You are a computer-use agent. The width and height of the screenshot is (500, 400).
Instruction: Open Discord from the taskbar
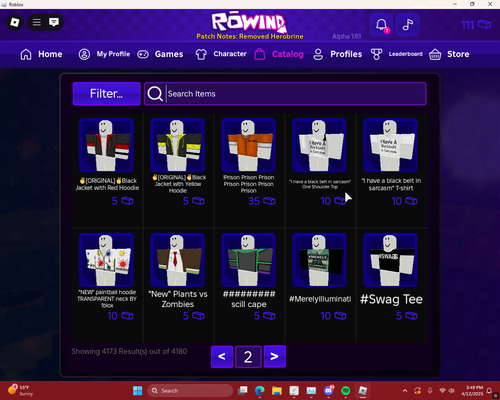coord(329,391)
